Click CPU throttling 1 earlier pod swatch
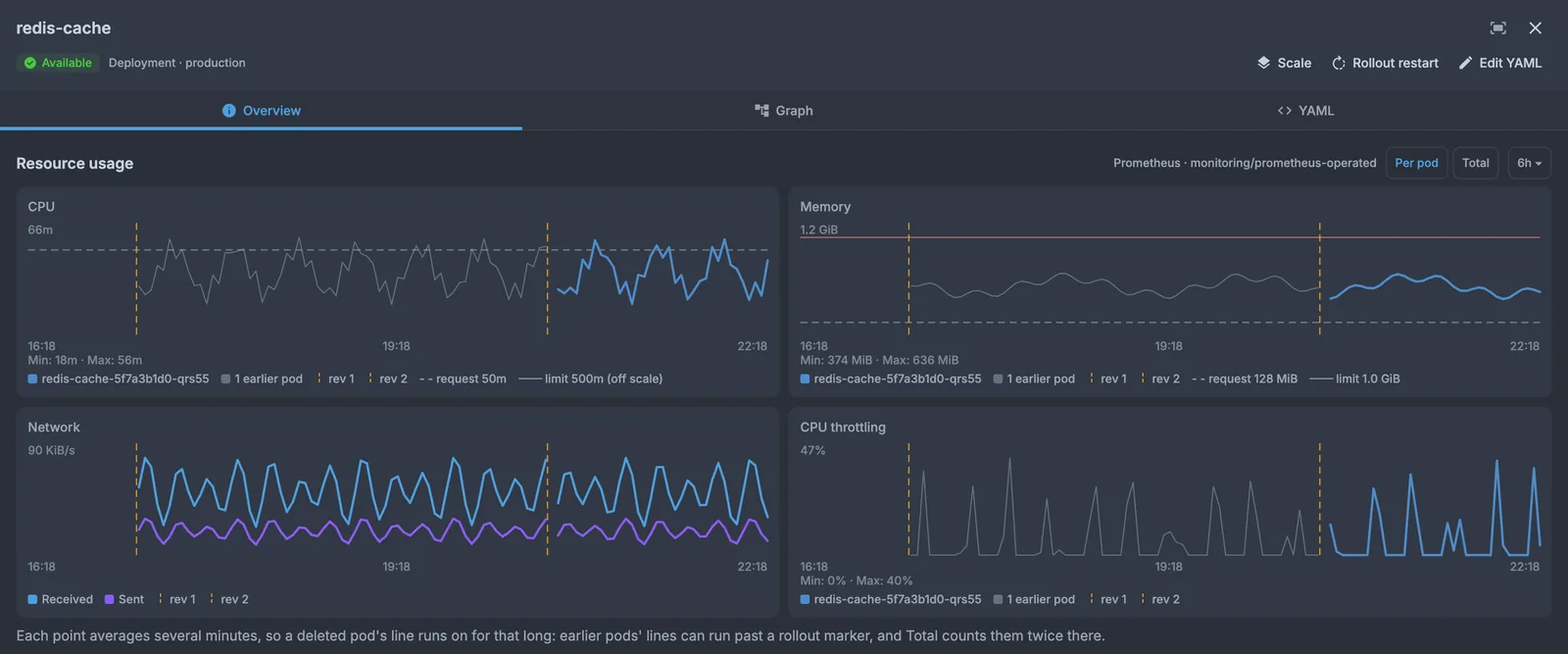This screenshot has height=654, width=1568. pyautogui.click(x=999, y=600)
